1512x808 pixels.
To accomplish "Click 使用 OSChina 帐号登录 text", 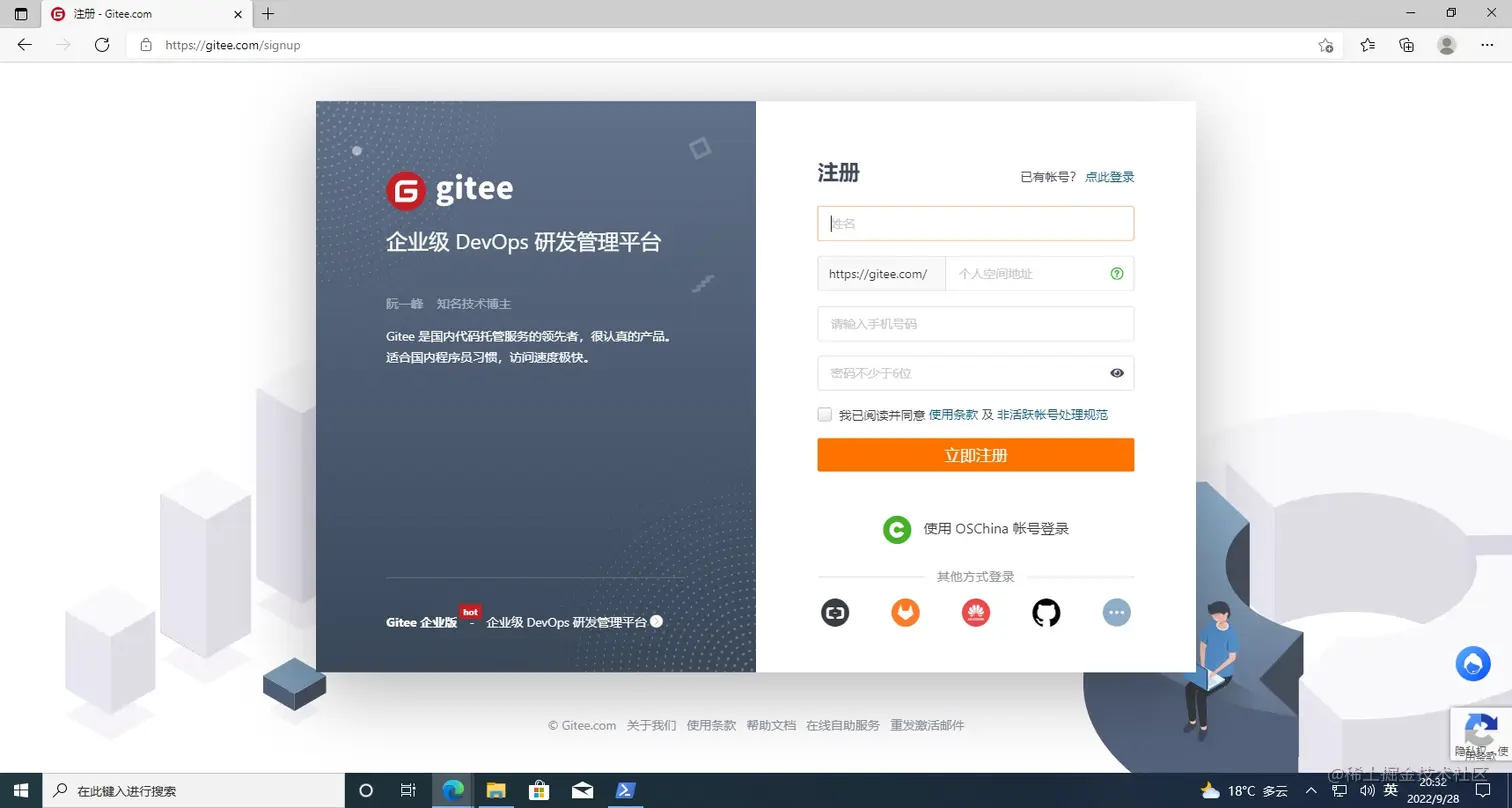I will 996,529.
